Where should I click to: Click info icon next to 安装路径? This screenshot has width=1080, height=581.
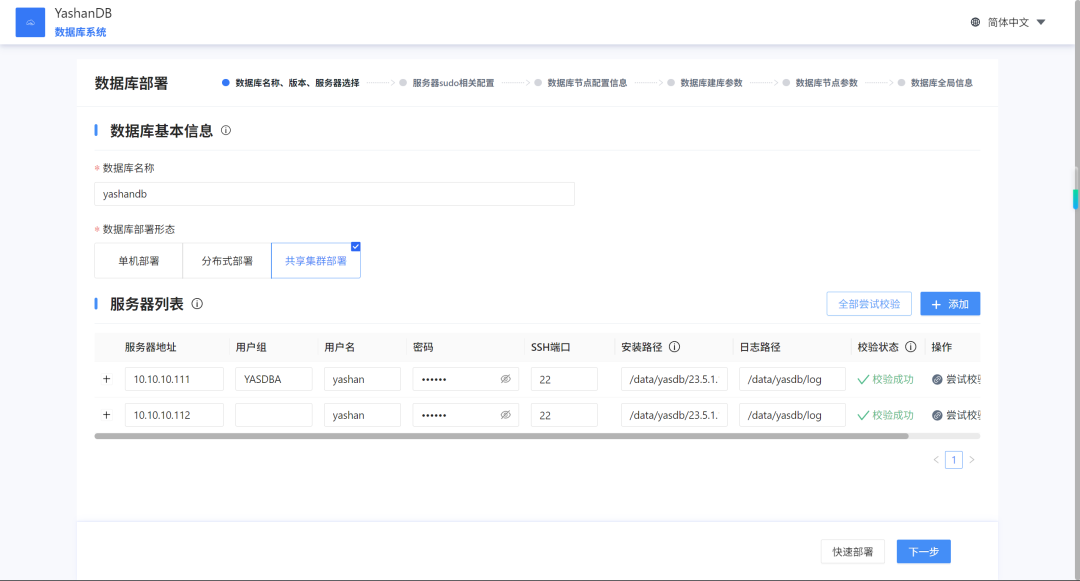tap(674, 347)
